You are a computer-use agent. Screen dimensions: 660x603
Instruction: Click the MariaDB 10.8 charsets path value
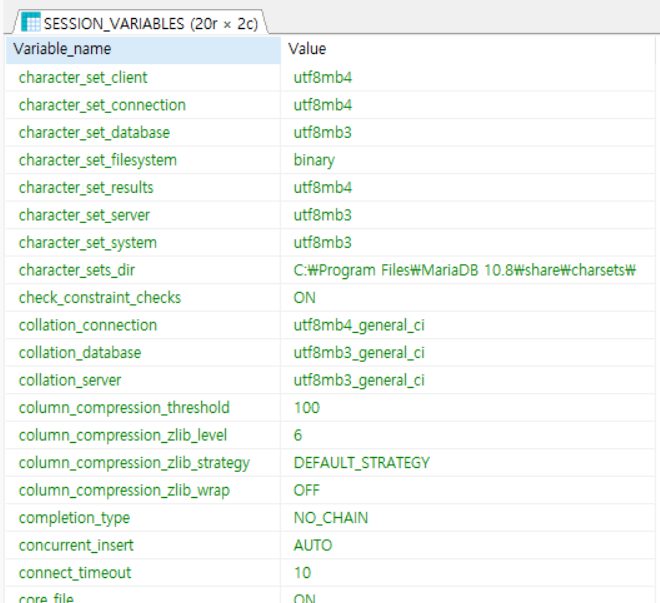(x=468, y=270)
